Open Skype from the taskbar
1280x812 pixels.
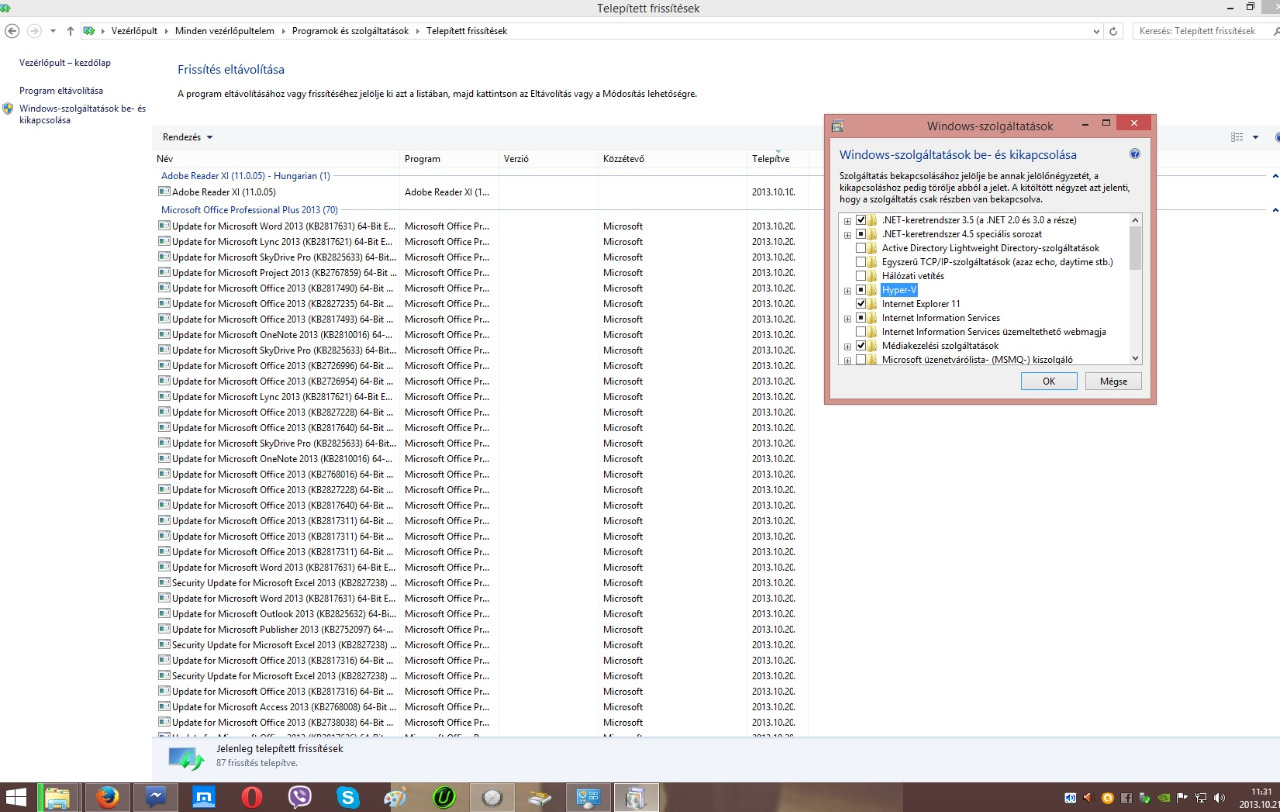348,797
